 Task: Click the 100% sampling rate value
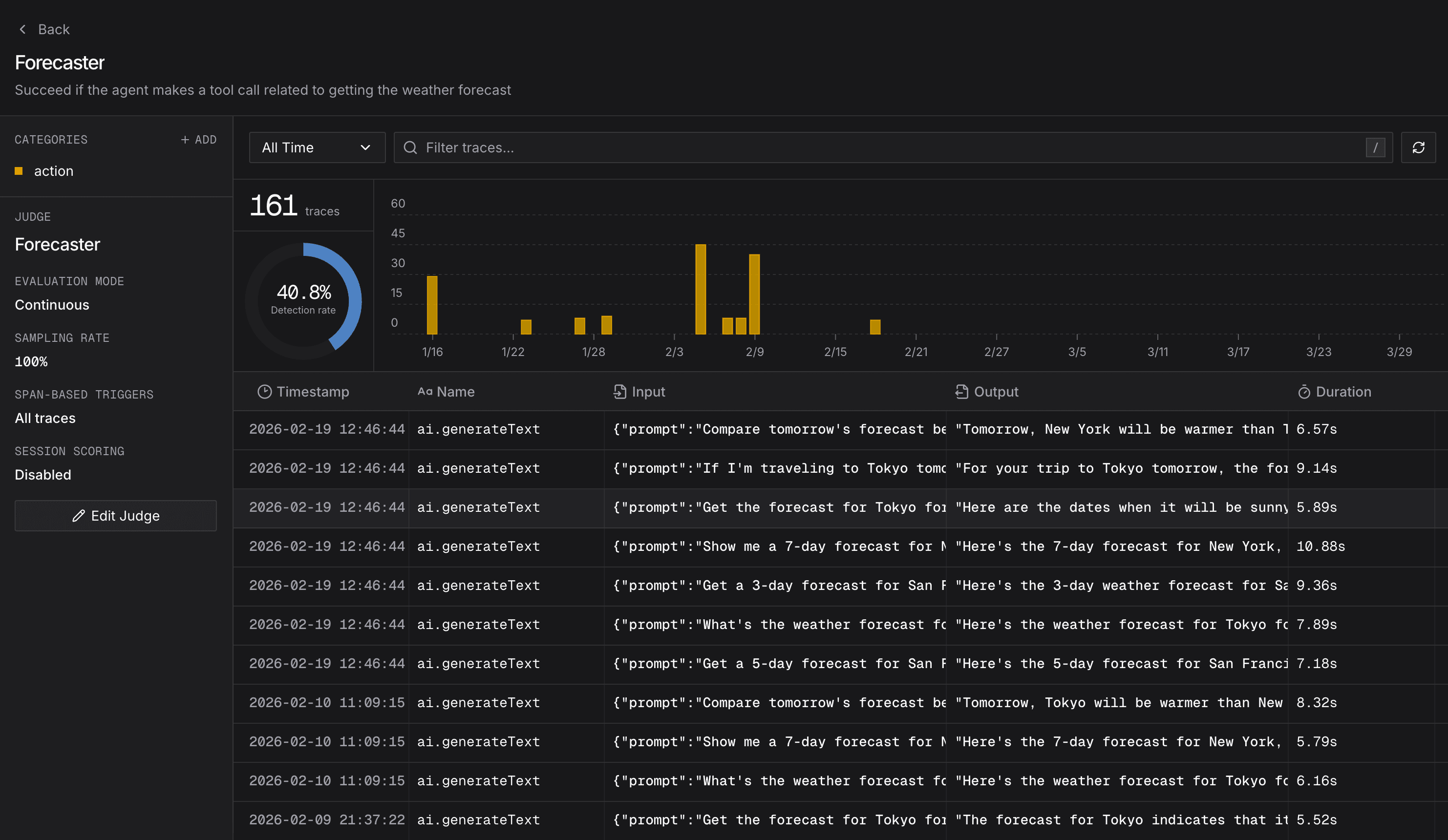(x=31, y=362)
